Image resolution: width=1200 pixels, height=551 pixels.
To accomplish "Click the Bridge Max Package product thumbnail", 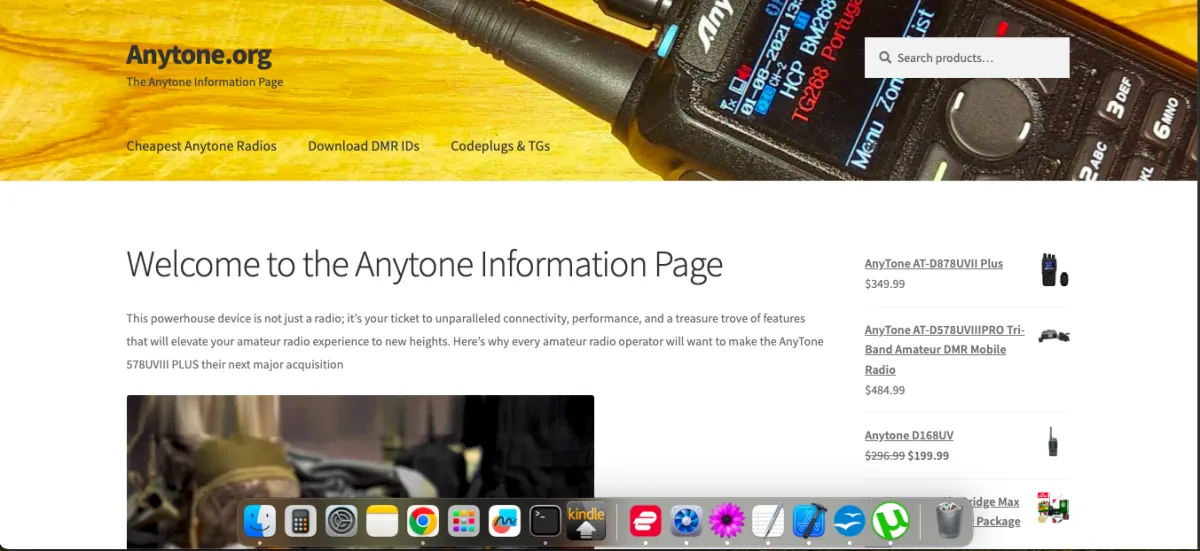I will coord(1053,508).
